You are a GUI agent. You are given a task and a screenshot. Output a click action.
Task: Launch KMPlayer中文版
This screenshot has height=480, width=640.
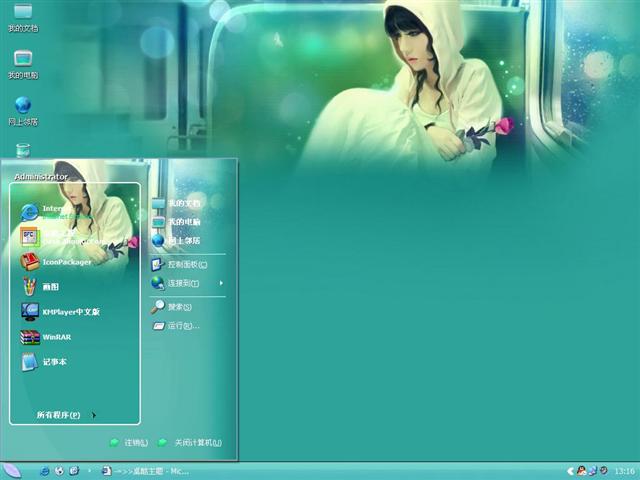click(60, 312)
